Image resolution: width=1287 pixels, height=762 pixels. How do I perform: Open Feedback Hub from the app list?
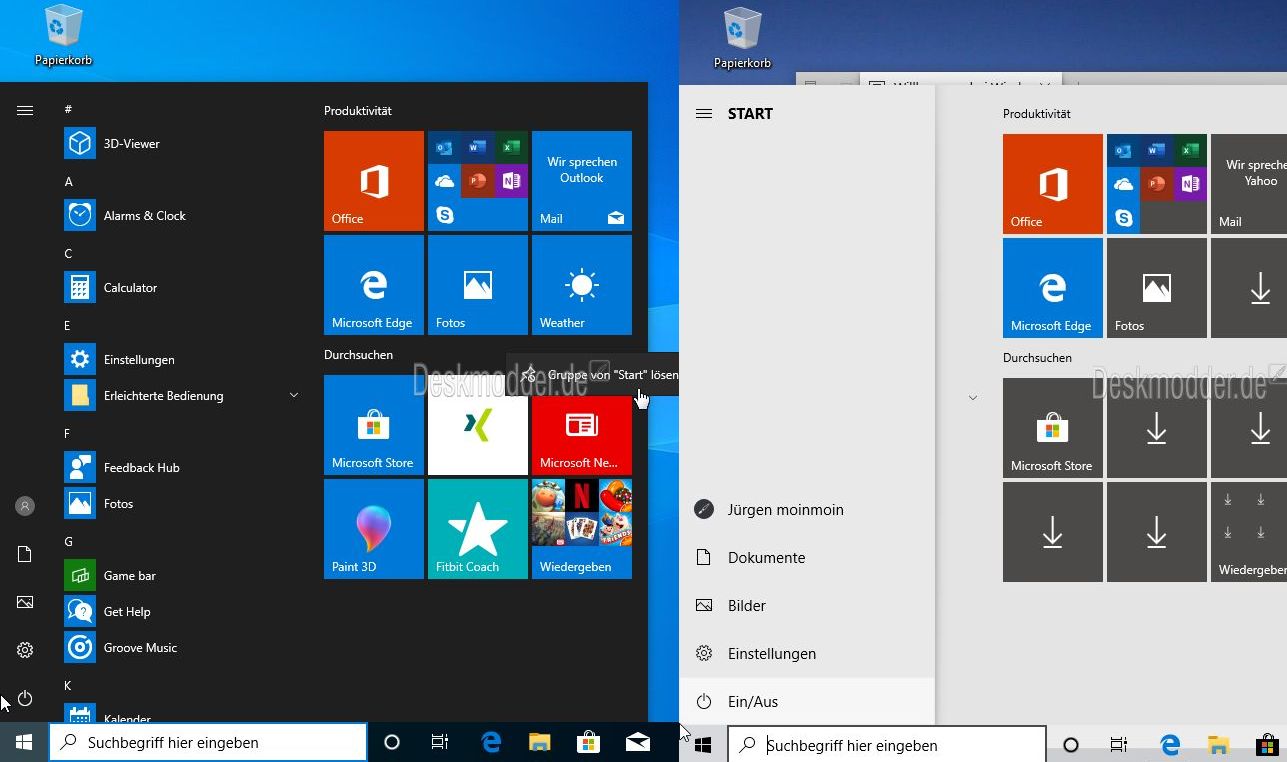pos(180,467)
